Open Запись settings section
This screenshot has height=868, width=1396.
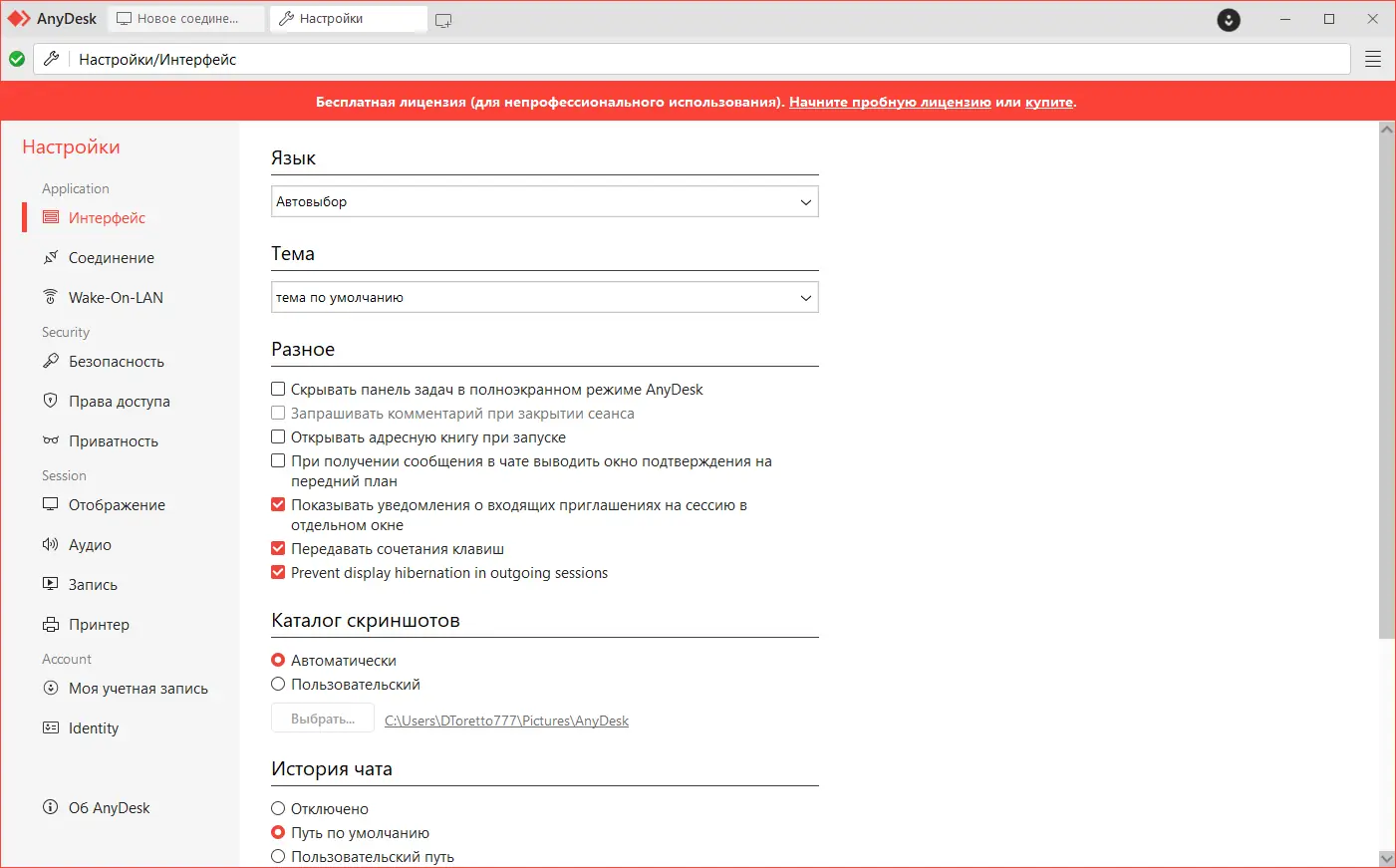[93, 584]
